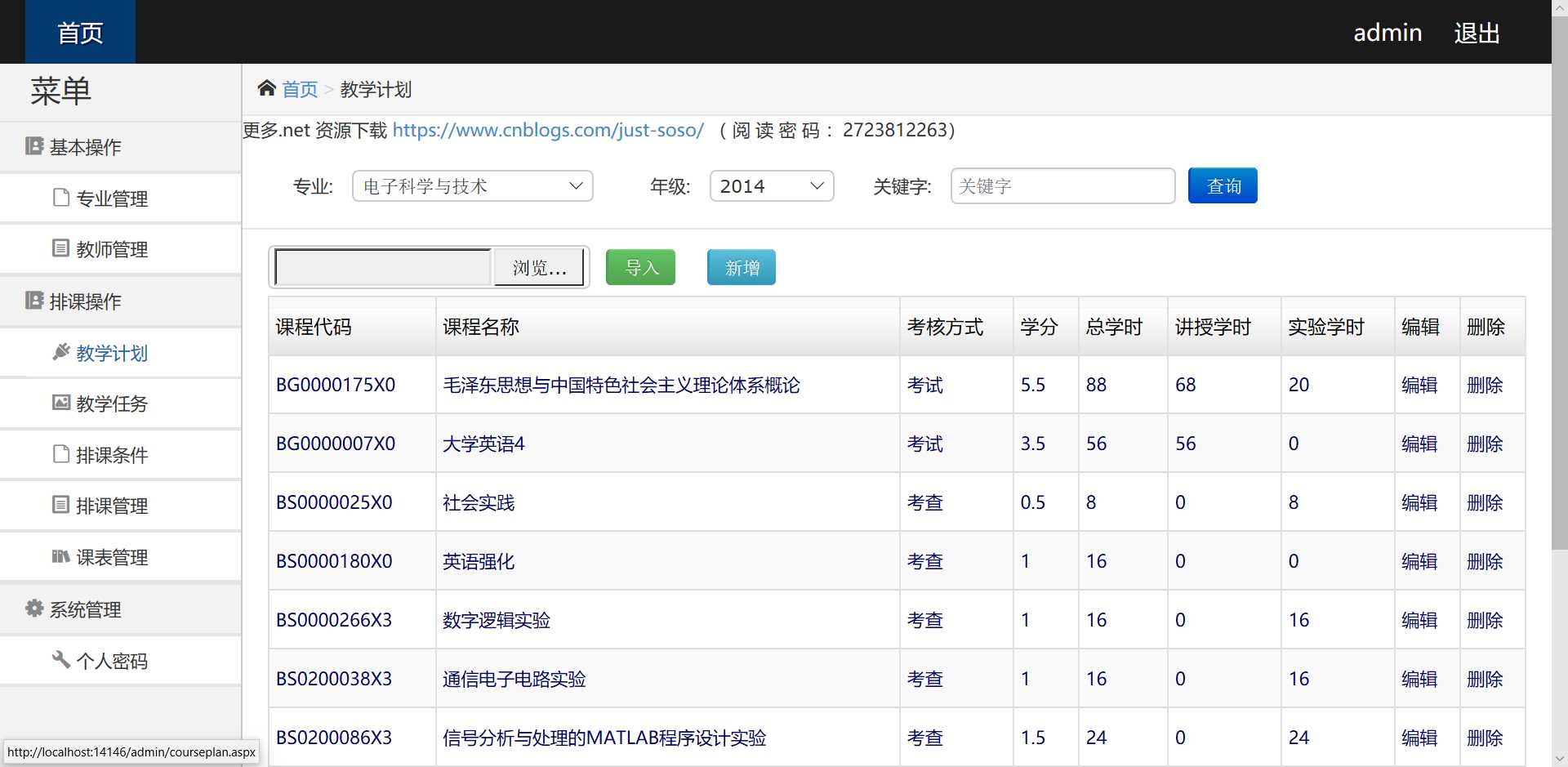Open 首页 tab in top bar
Image resolution: width=1568 pixels, height=767 pixels.
tap(80, 32)
